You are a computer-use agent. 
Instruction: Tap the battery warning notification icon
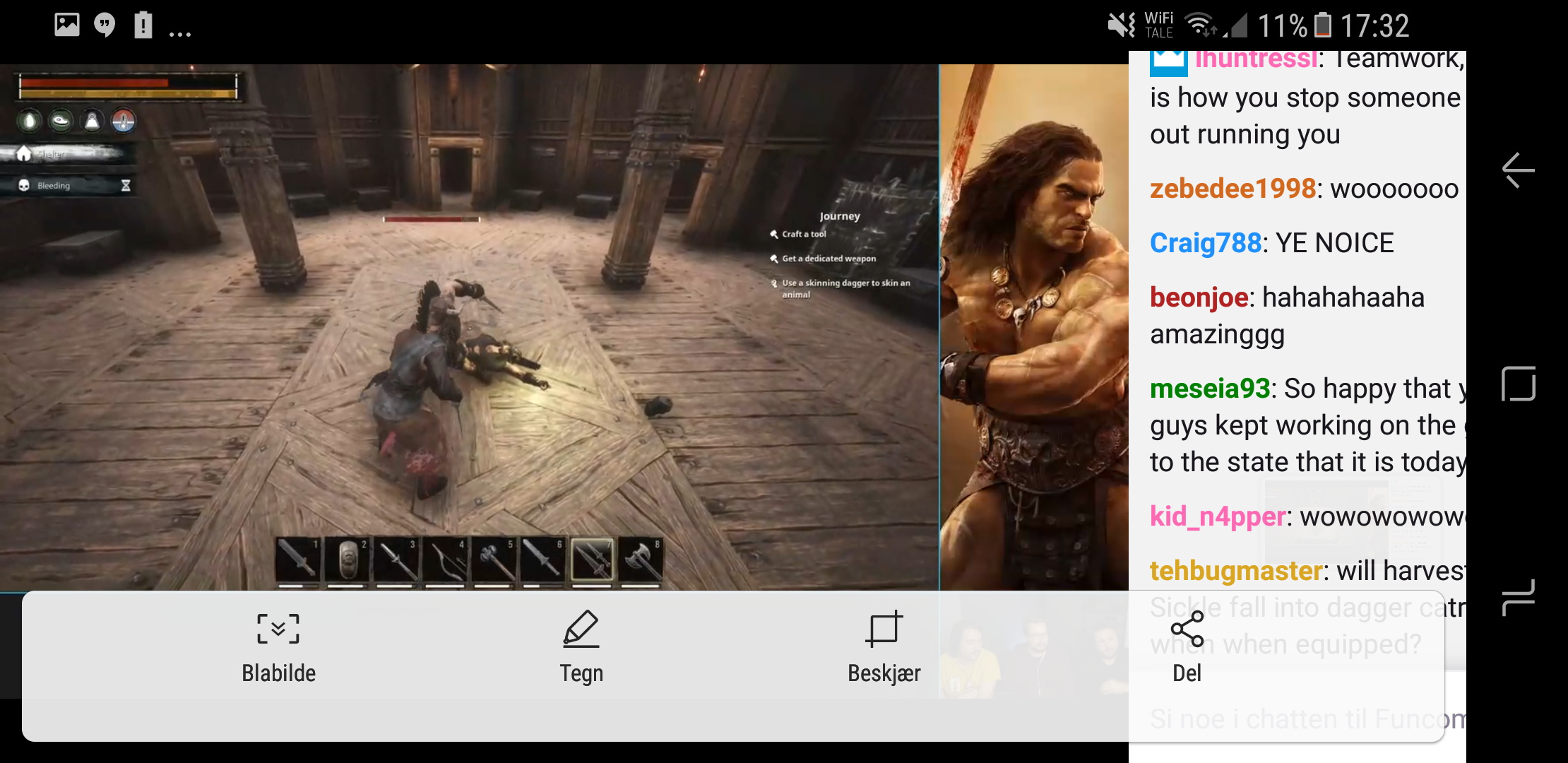[143, 25]
